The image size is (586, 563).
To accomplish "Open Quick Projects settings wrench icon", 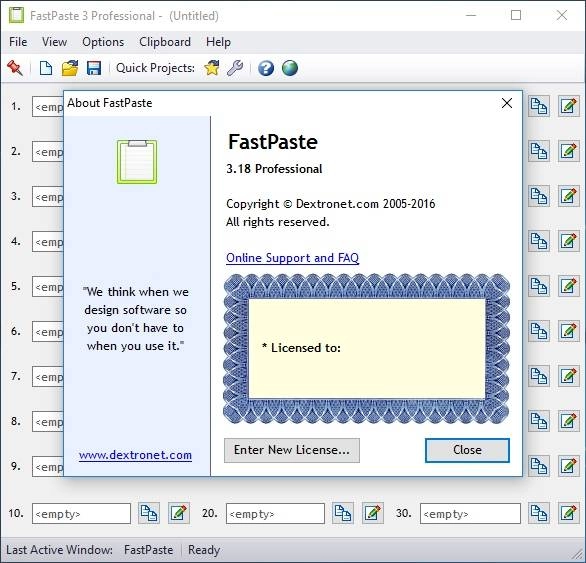I will (x=235, y=68).
